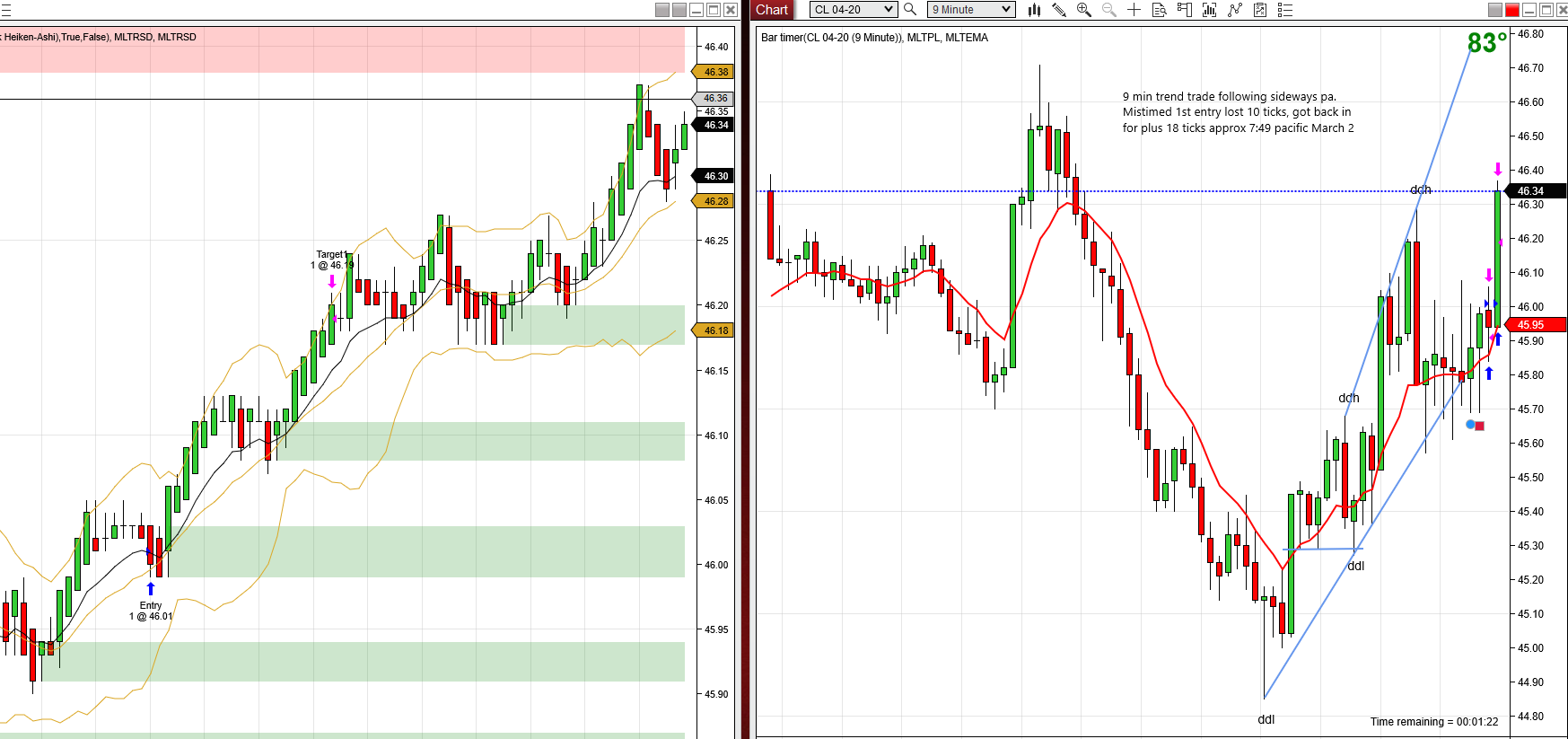This screenshot has height=739, width=1568.
Task: Click the Heiken-Ashi MLTRSD indicator label
Action: (99, 37)
